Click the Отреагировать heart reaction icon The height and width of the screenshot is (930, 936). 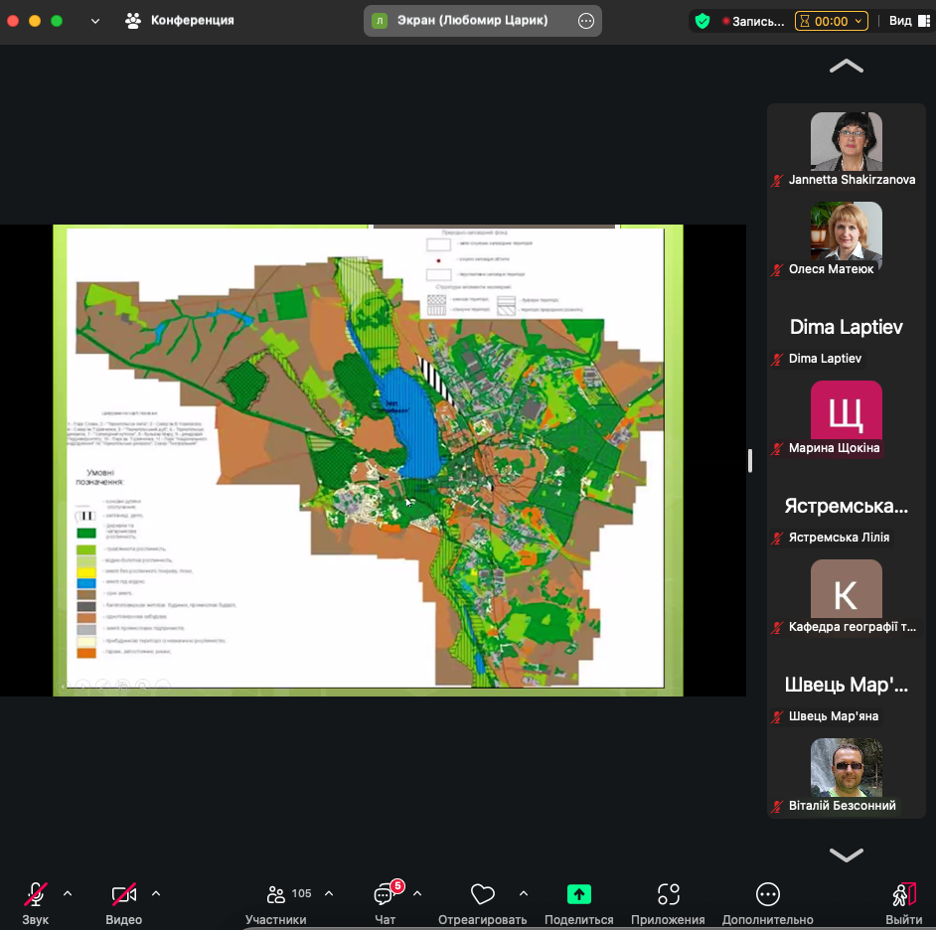pyautogui.click(x=482, y=894)
